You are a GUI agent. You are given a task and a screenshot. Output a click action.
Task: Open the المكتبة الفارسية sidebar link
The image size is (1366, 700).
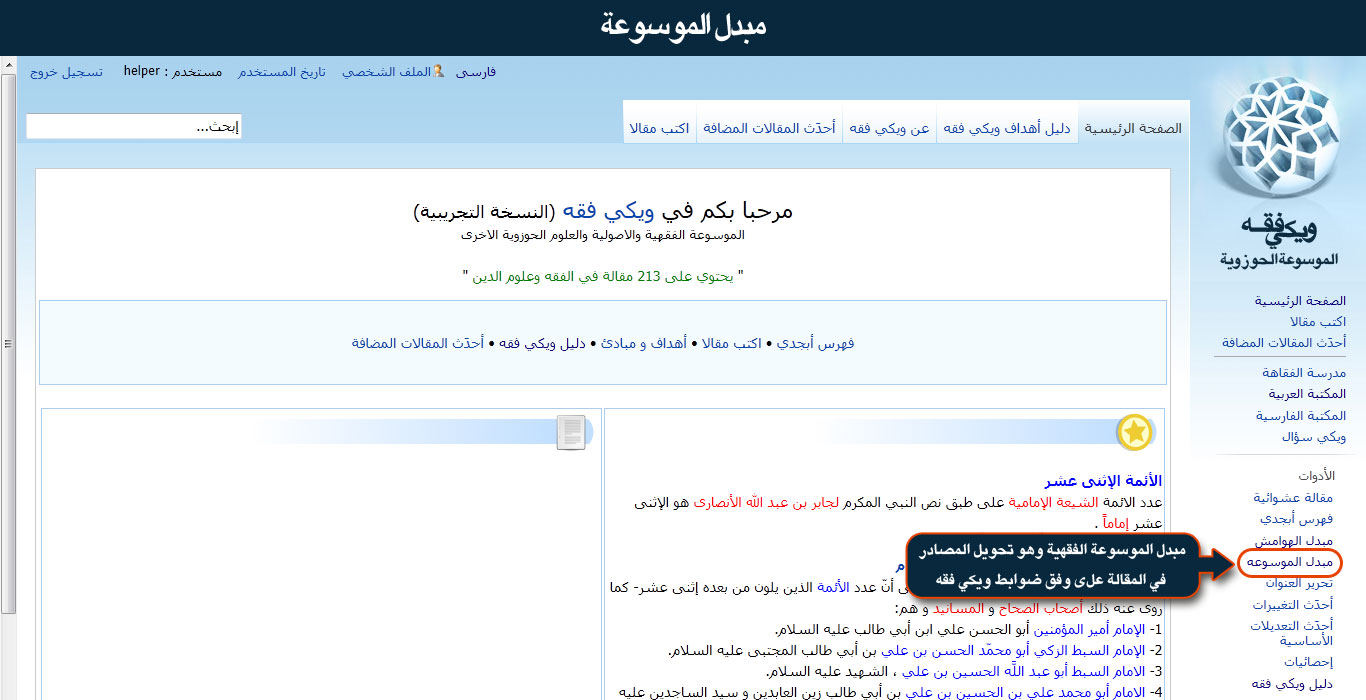pos(1301,415)
